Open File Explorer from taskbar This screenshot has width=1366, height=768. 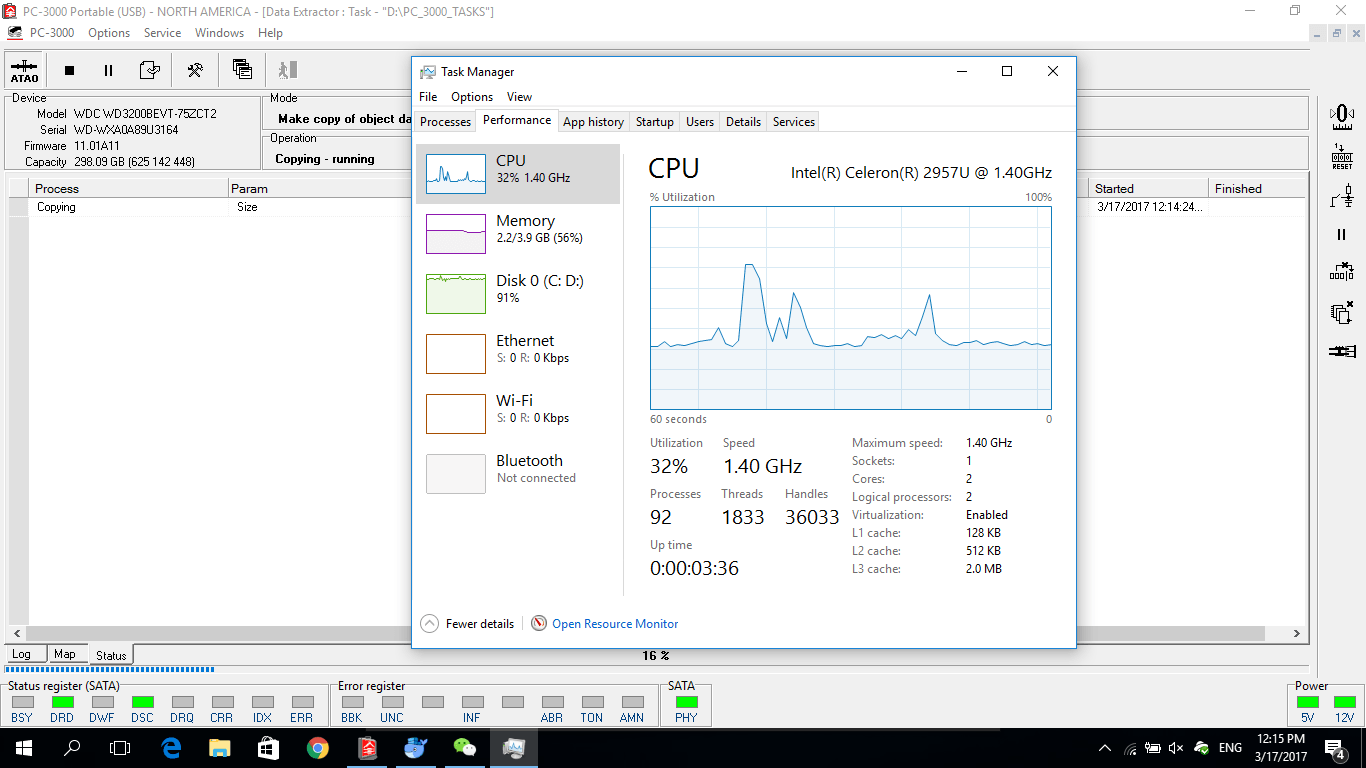[x=220, y=747]
